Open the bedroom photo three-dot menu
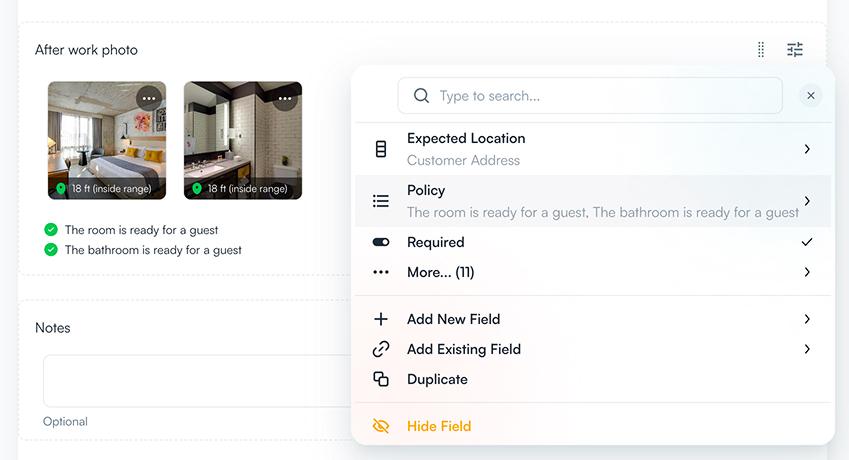The height and width of the screenshot is (460, 849). pyautogui.click(x=149, y=98)
